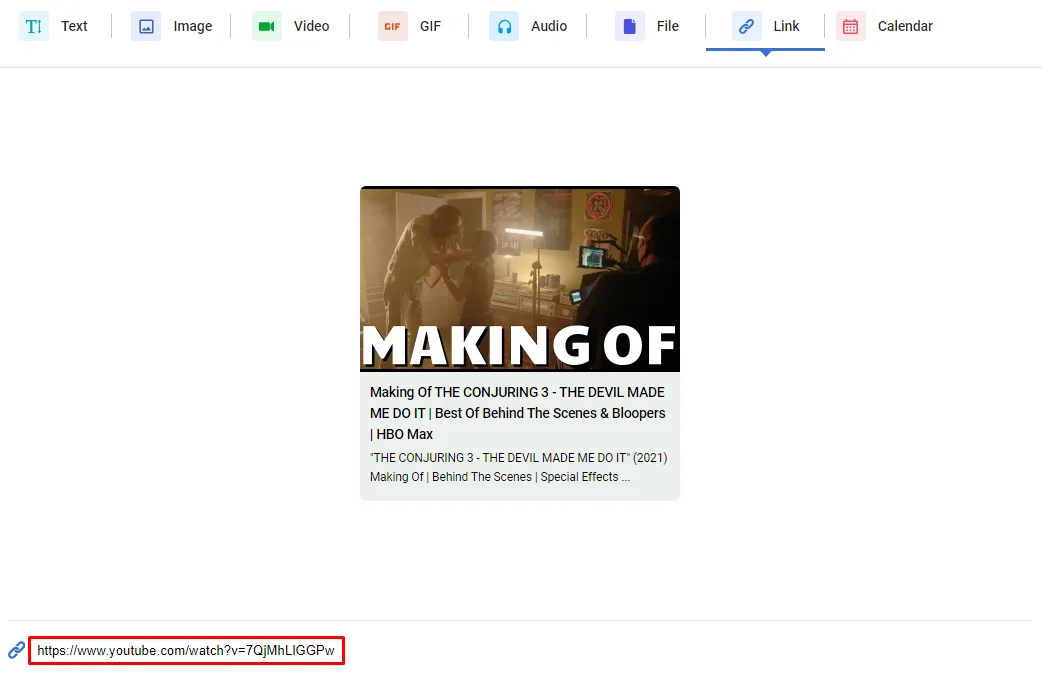Click the red Calendar icon
The image size is (1042, 675).
(x=851, y=27)
